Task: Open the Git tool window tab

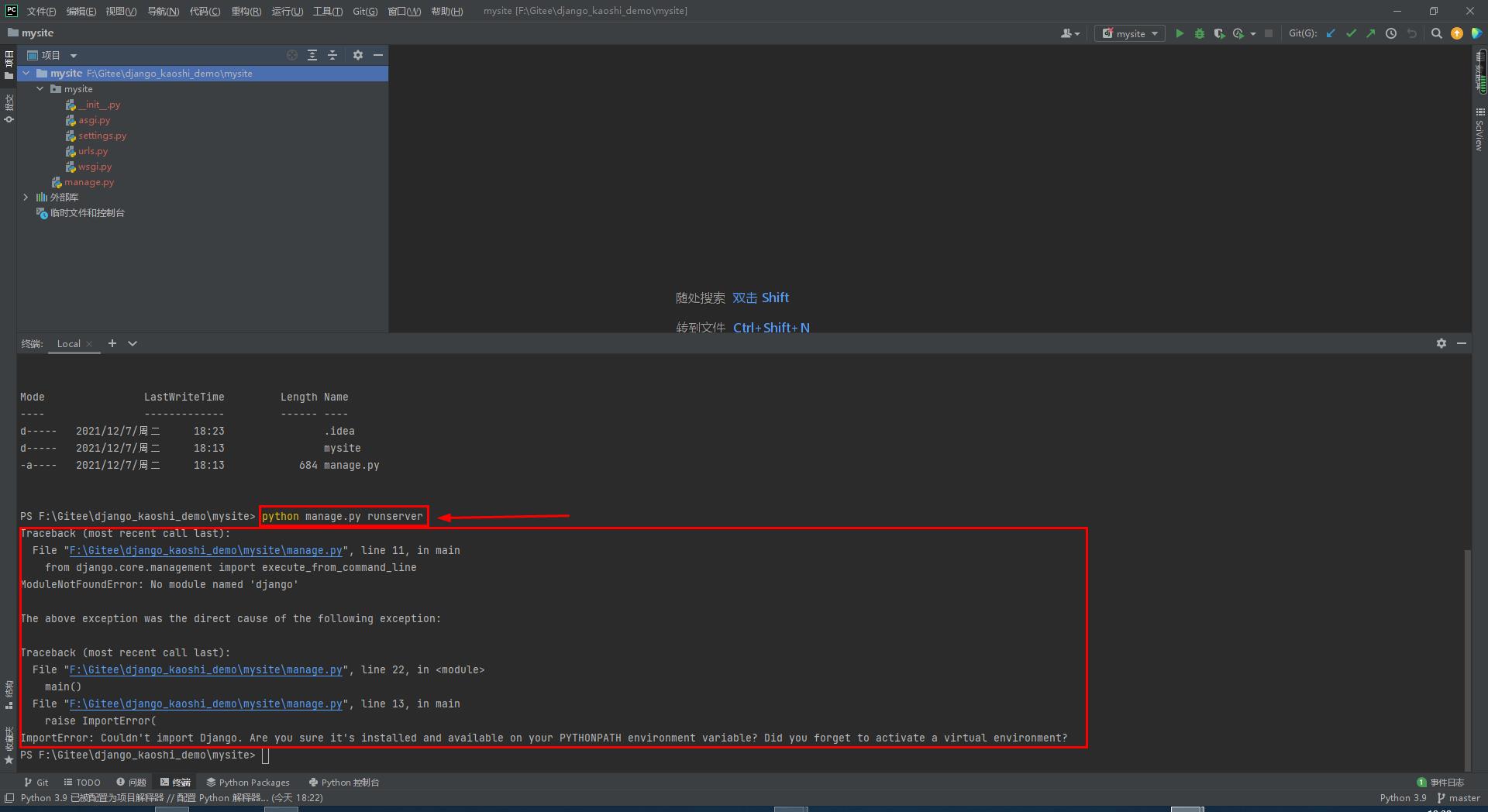Action: [x=36, y=783]
